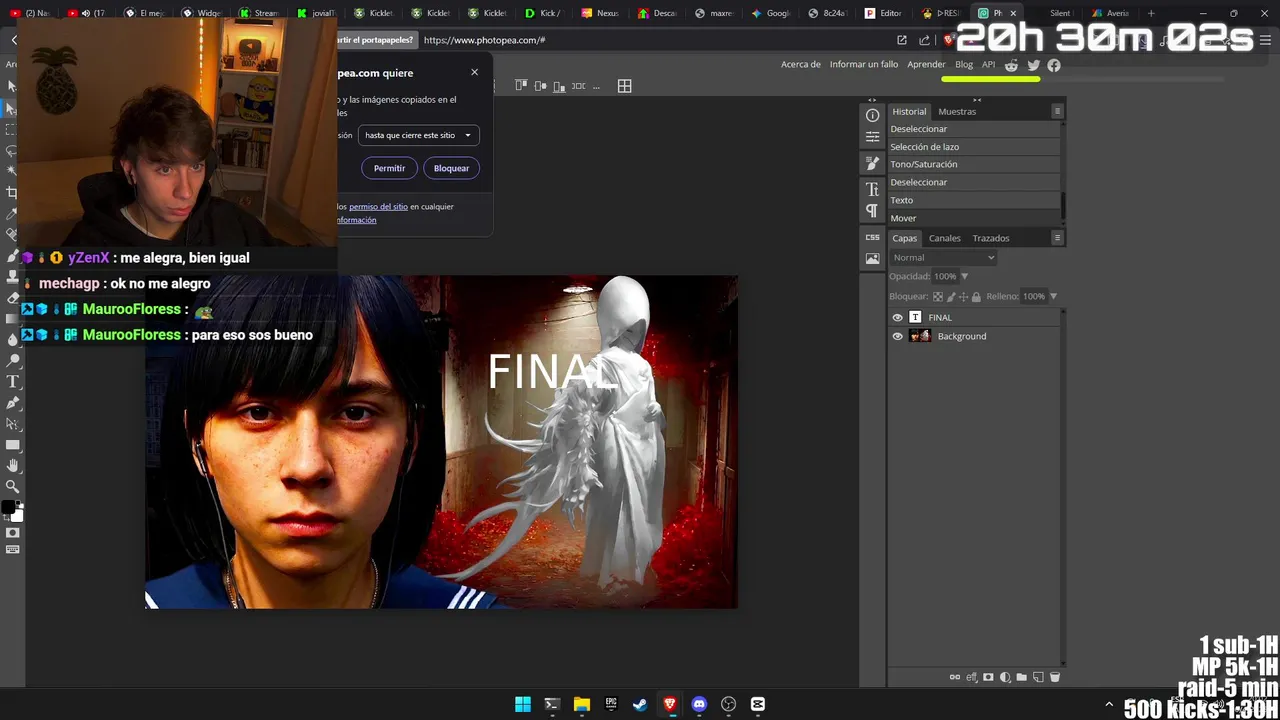Click Permitir in permission popup
Image resolution: width=1280 pixels, height=720 pixels.
coord(389,168)
